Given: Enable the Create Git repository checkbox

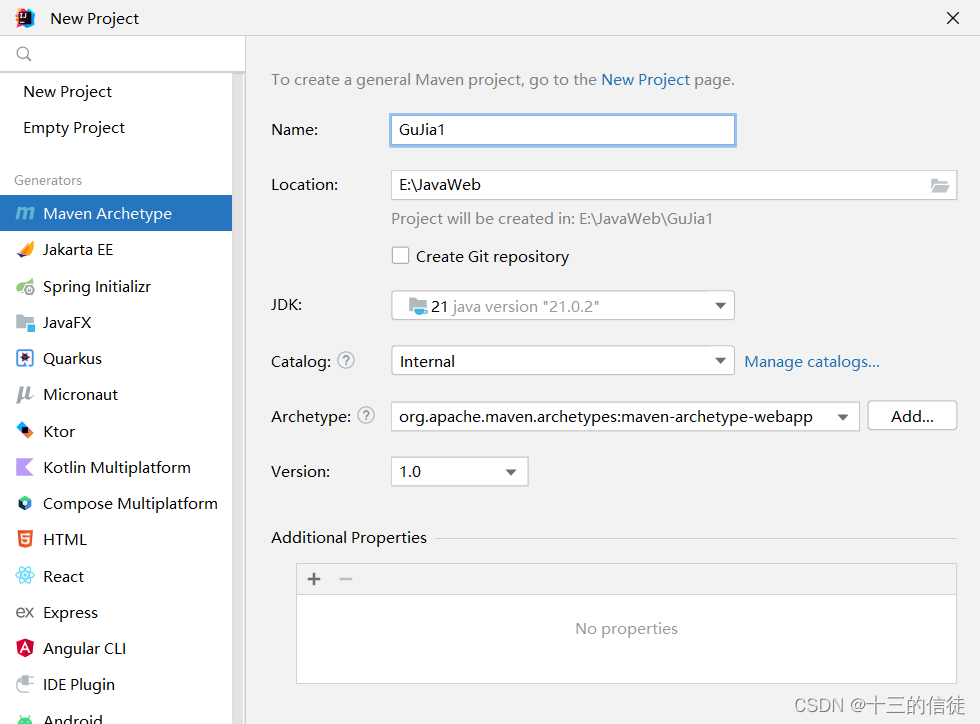Looking at the screenshot, I should coord(400,256).
